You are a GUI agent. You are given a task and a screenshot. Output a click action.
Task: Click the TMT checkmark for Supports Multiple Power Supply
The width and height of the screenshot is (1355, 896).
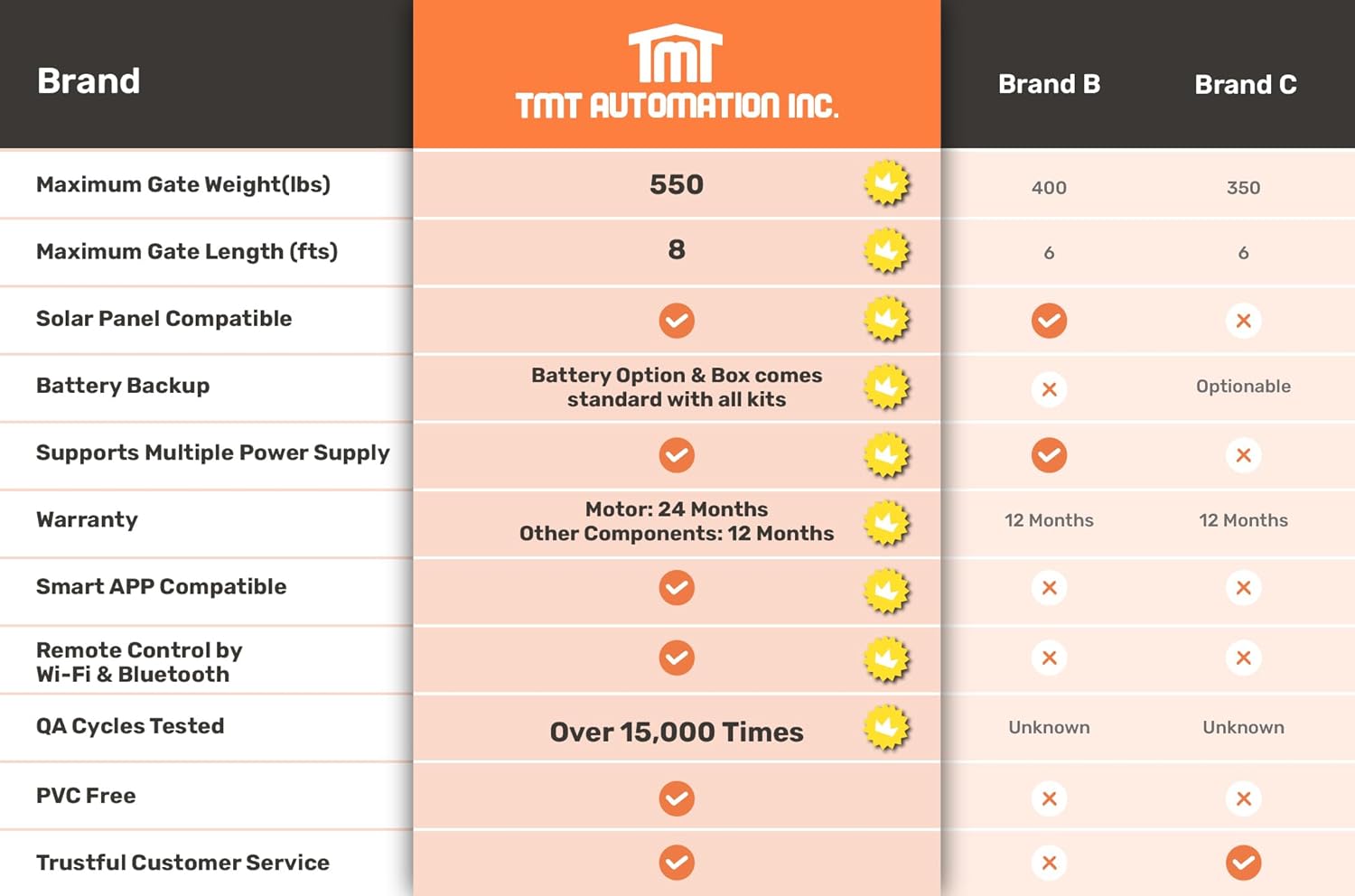click(x=677, y=455)
